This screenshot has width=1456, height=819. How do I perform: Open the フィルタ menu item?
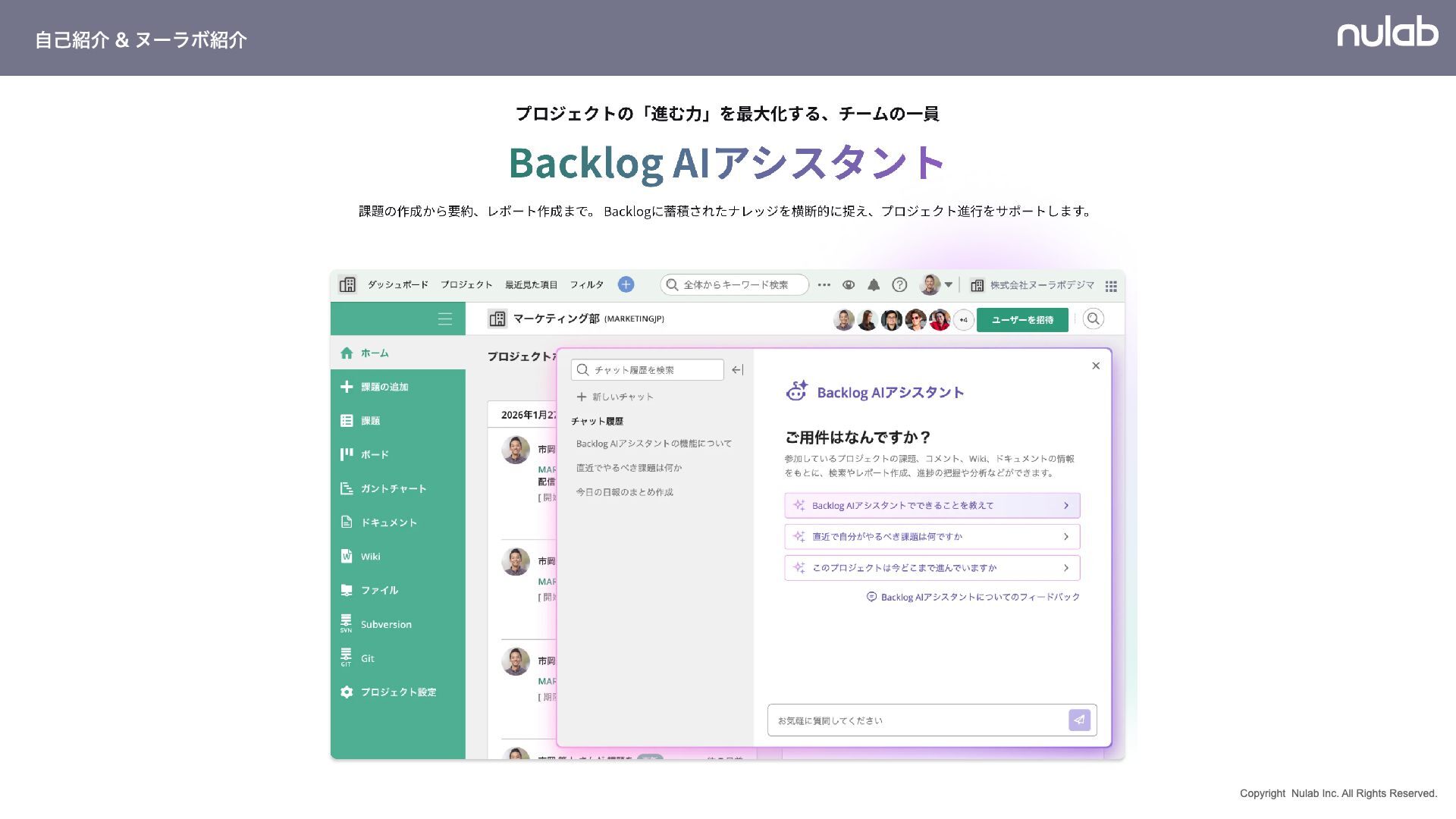[x=586, y=285]
